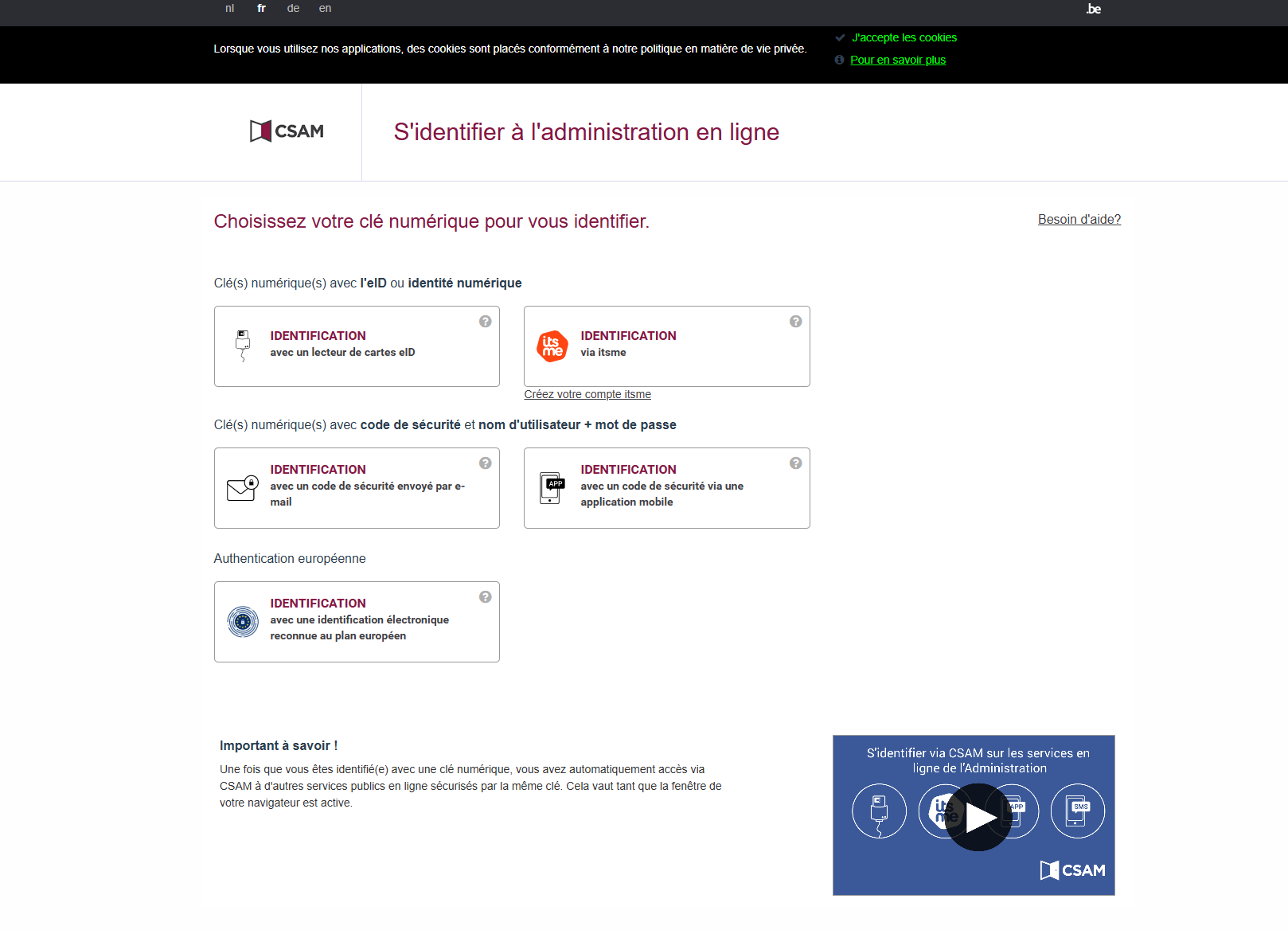Click the CSAM logo in header
The width and height of the screenshot is (1288, 930).
[287, 131]
